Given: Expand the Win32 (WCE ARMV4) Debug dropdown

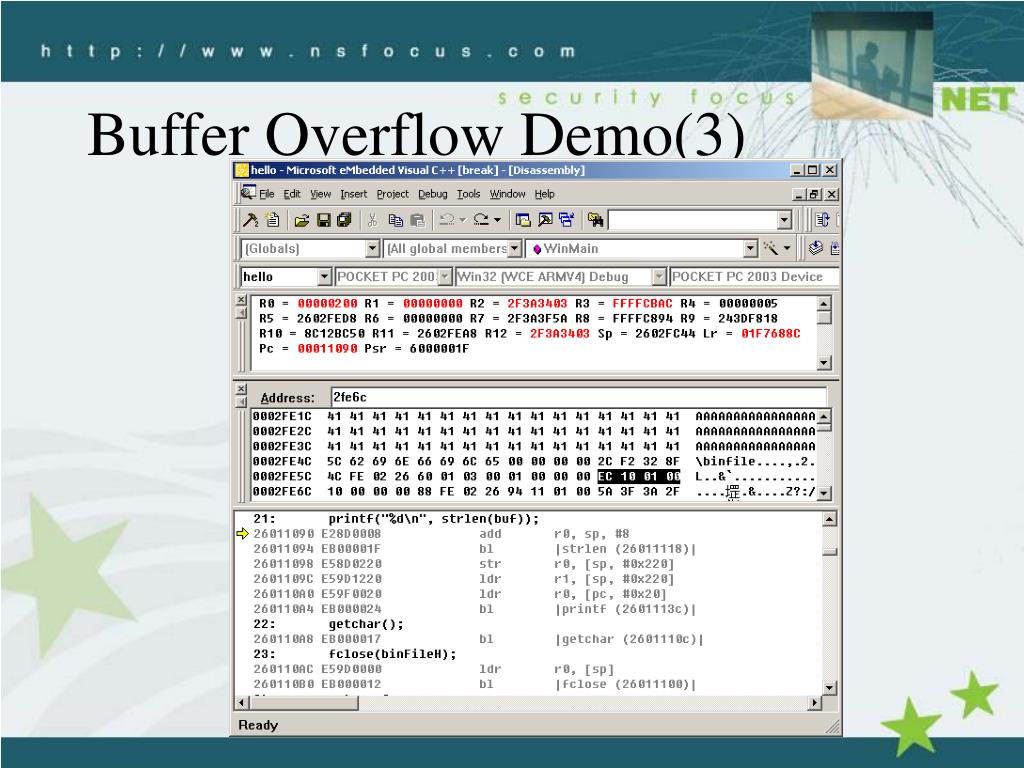Looking at the screenshot, I should pos(659,277).
